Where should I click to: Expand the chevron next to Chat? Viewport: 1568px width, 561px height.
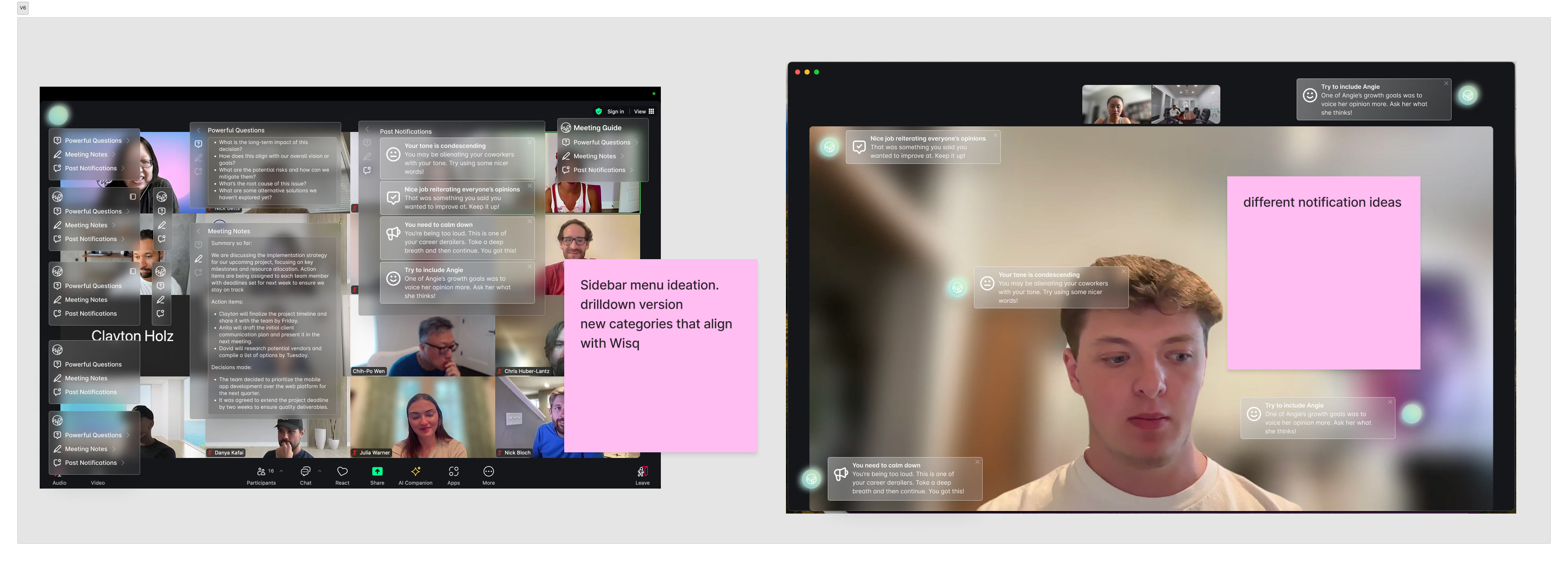coord(320,471)
